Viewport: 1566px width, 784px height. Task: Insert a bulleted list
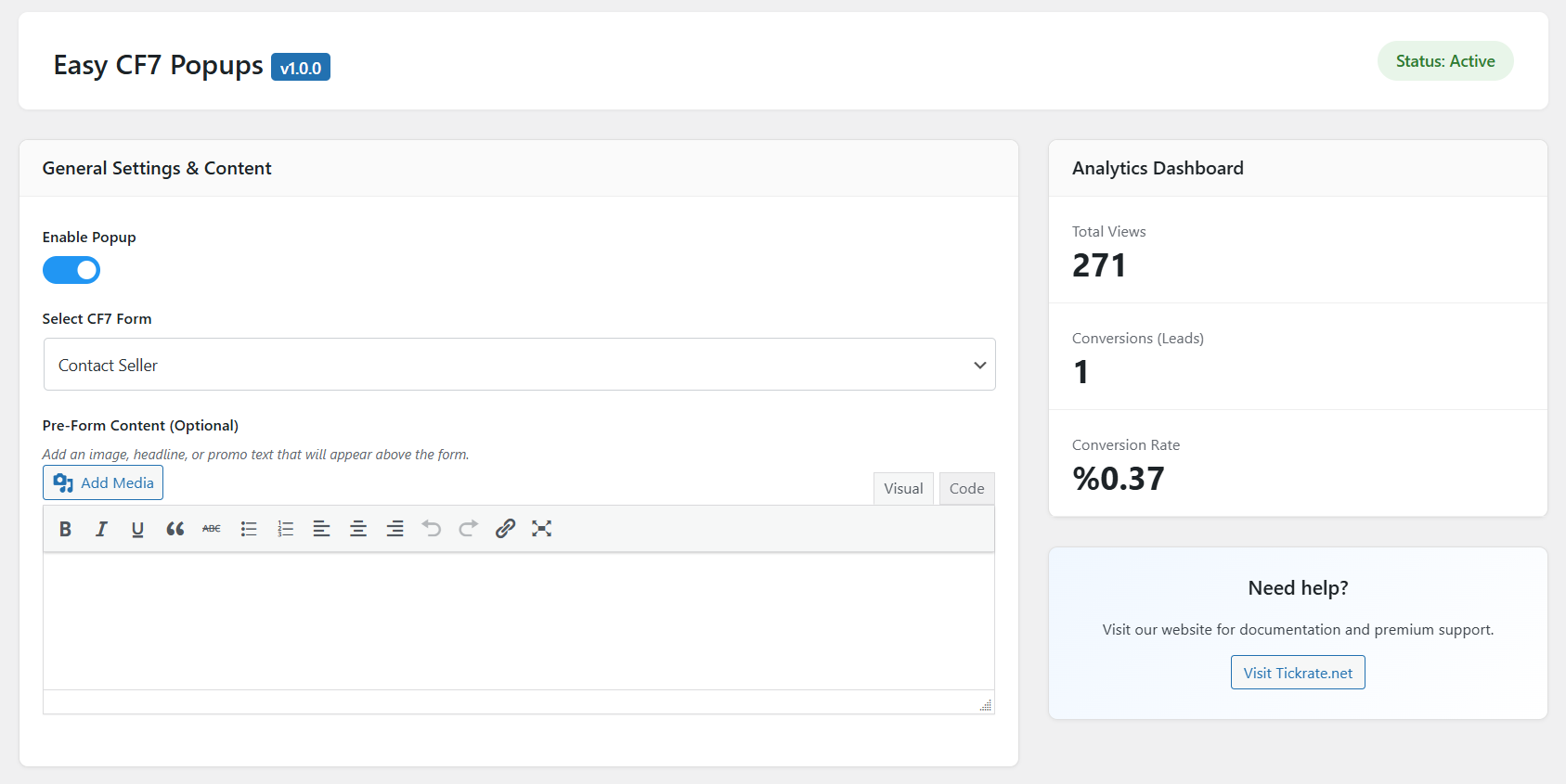(249, 529)
